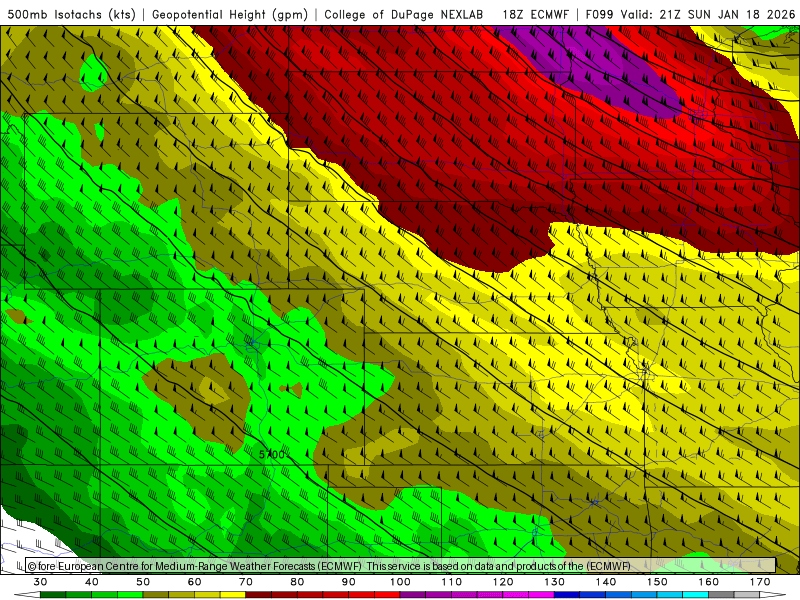Screen dimensions: 800x600
Task: Click the 'Valid: 21Z SUN JAN 18 2026' text
Action: point(708,14)
